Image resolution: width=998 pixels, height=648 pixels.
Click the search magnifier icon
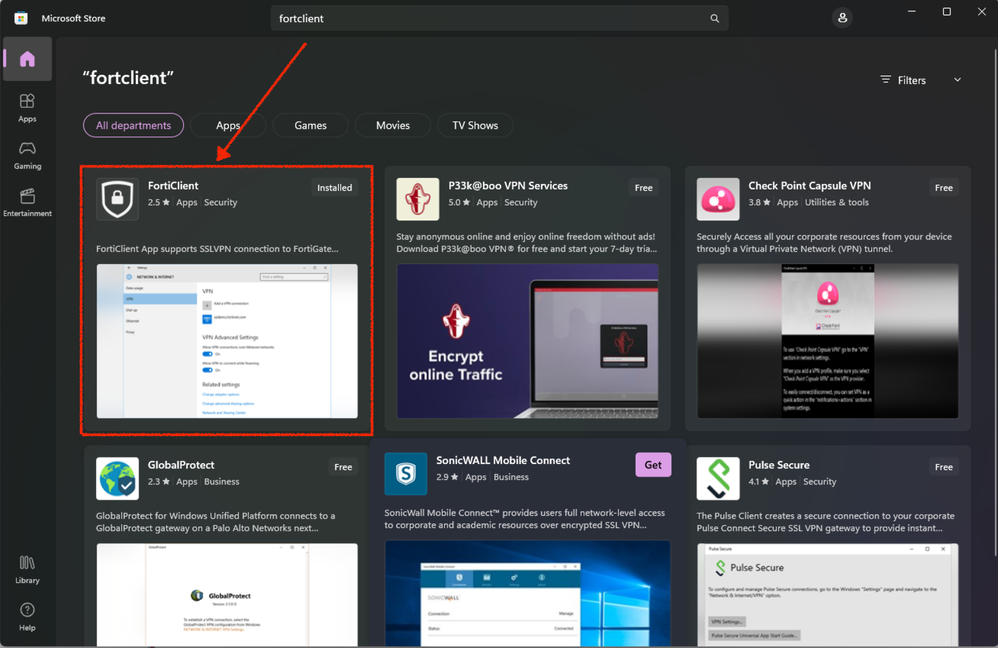[714, 18]
